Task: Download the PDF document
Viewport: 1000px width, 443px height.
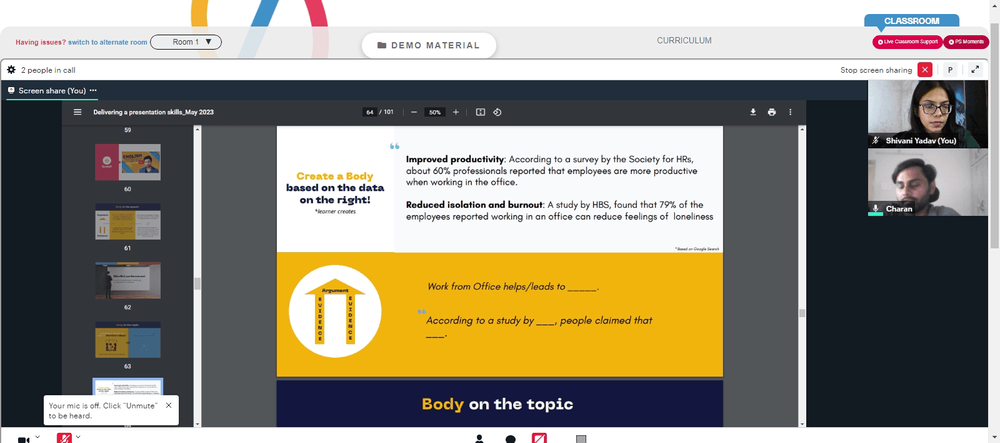Action: 753,112
